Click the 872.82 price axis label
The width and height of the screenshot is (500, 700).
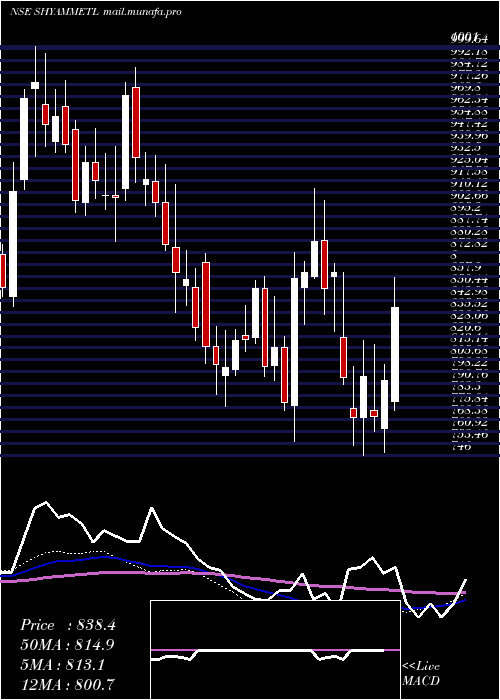468,244
